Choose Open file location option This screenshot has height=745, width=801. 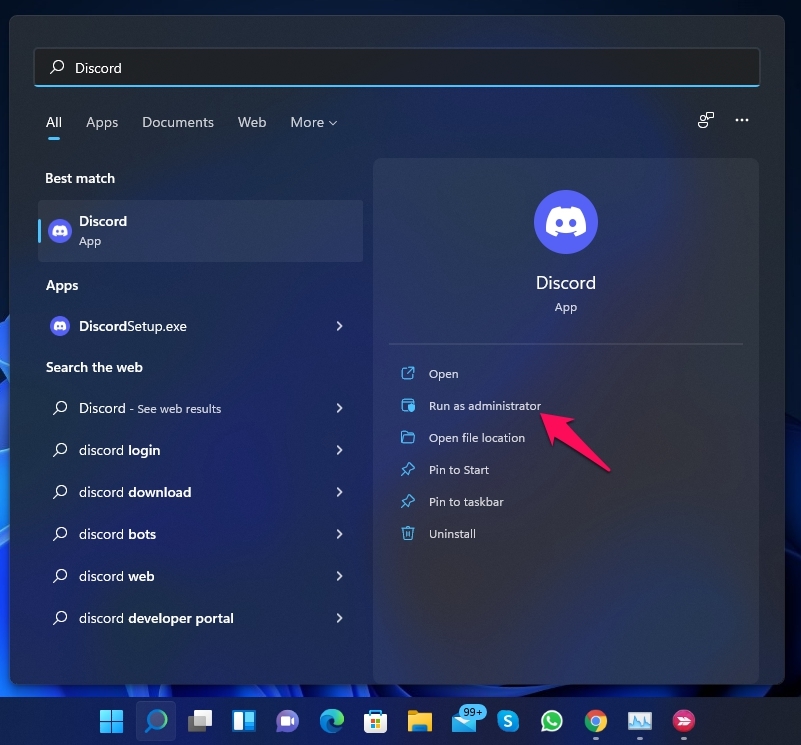pos(476,438)
